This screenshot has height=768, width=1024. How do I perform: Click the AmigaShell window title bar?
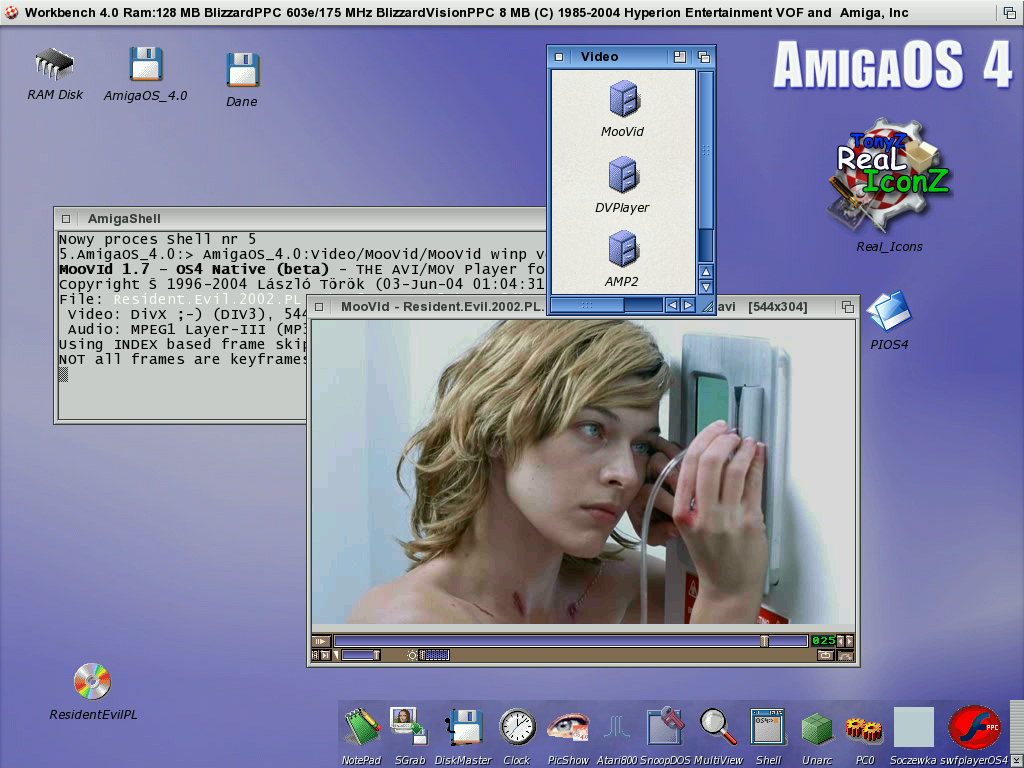302,219
